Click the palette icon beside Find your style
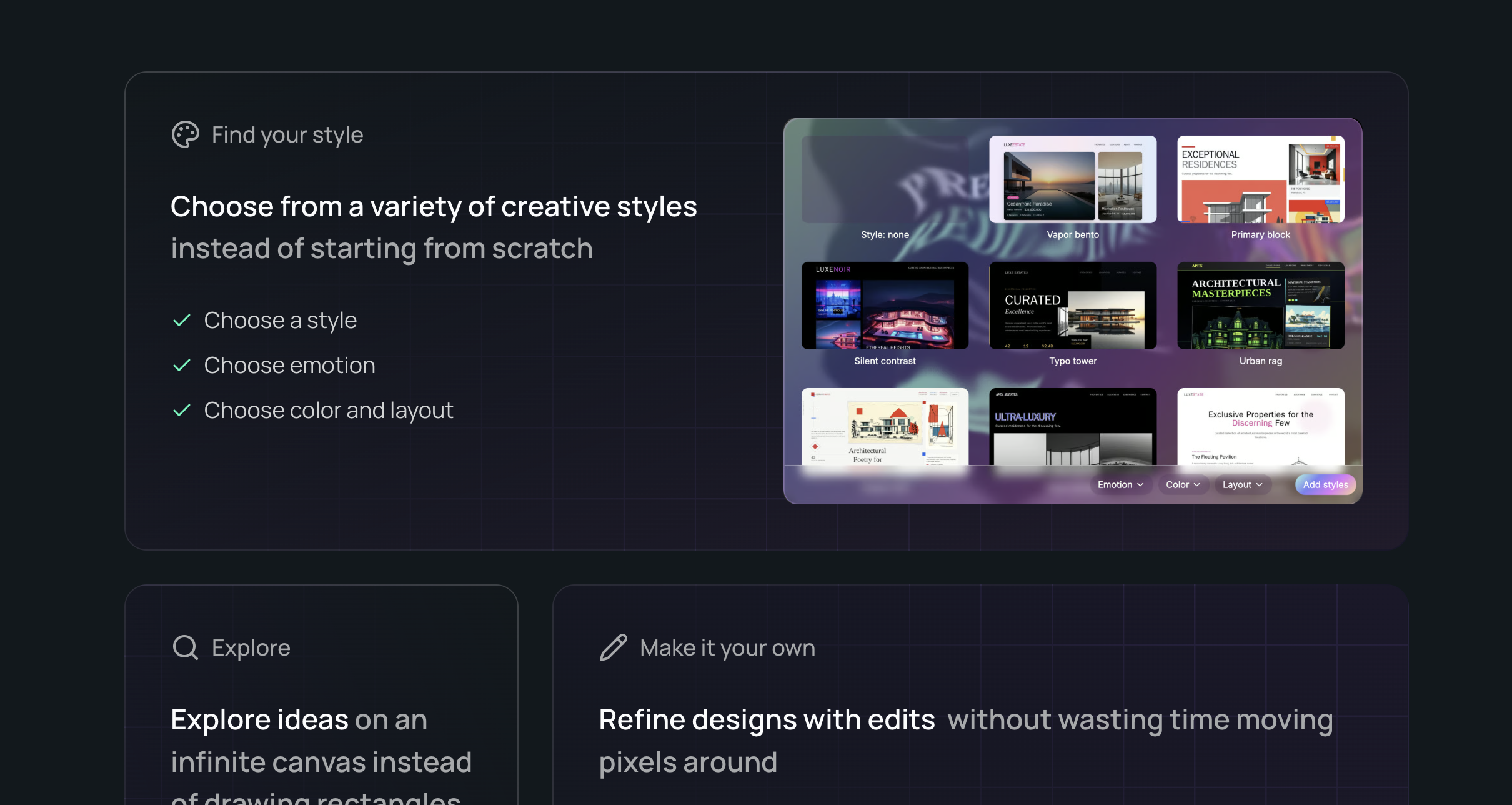 (185, 134)
